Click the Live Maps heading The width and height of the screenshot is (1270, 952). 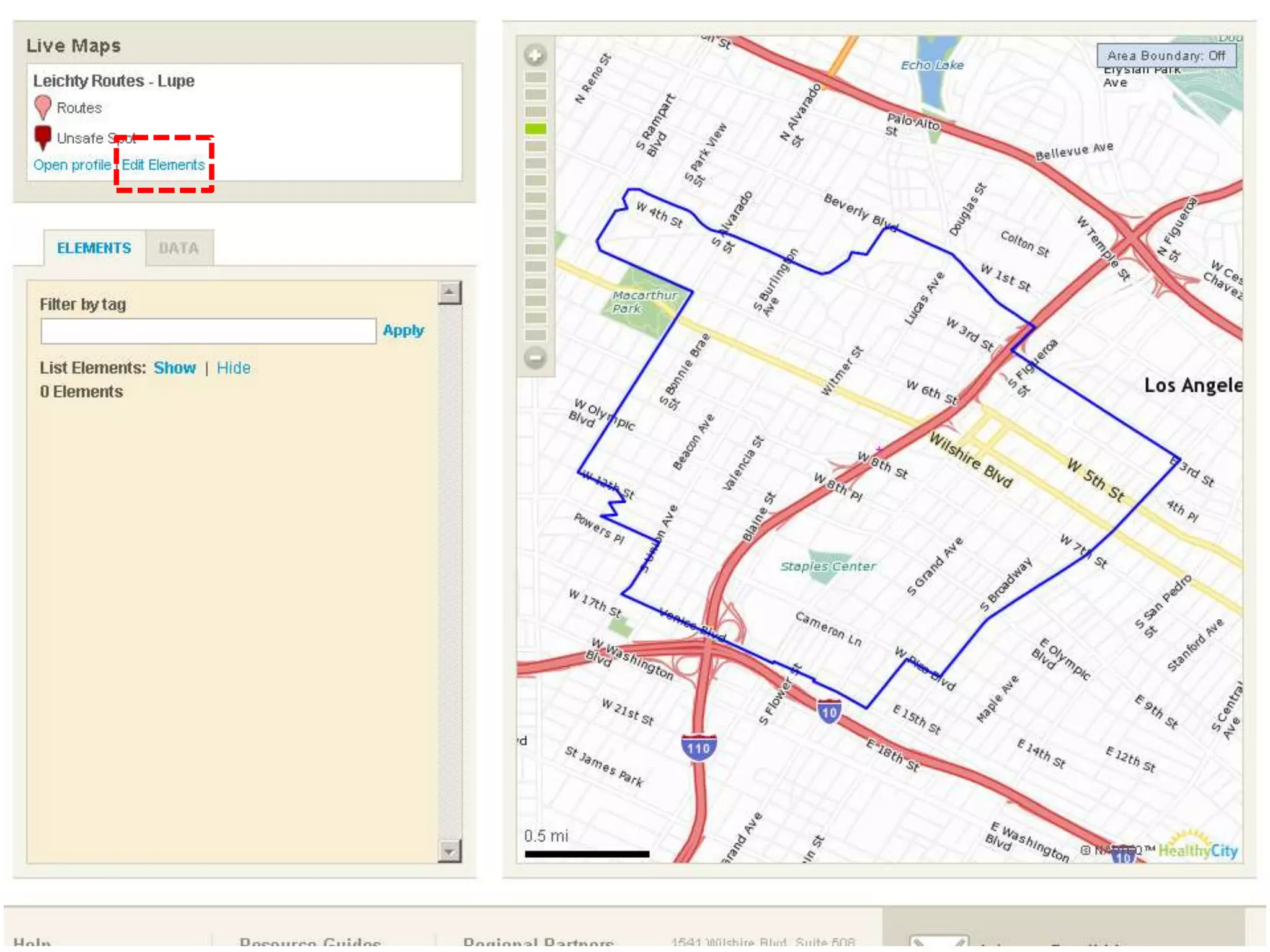coord(74,46)
